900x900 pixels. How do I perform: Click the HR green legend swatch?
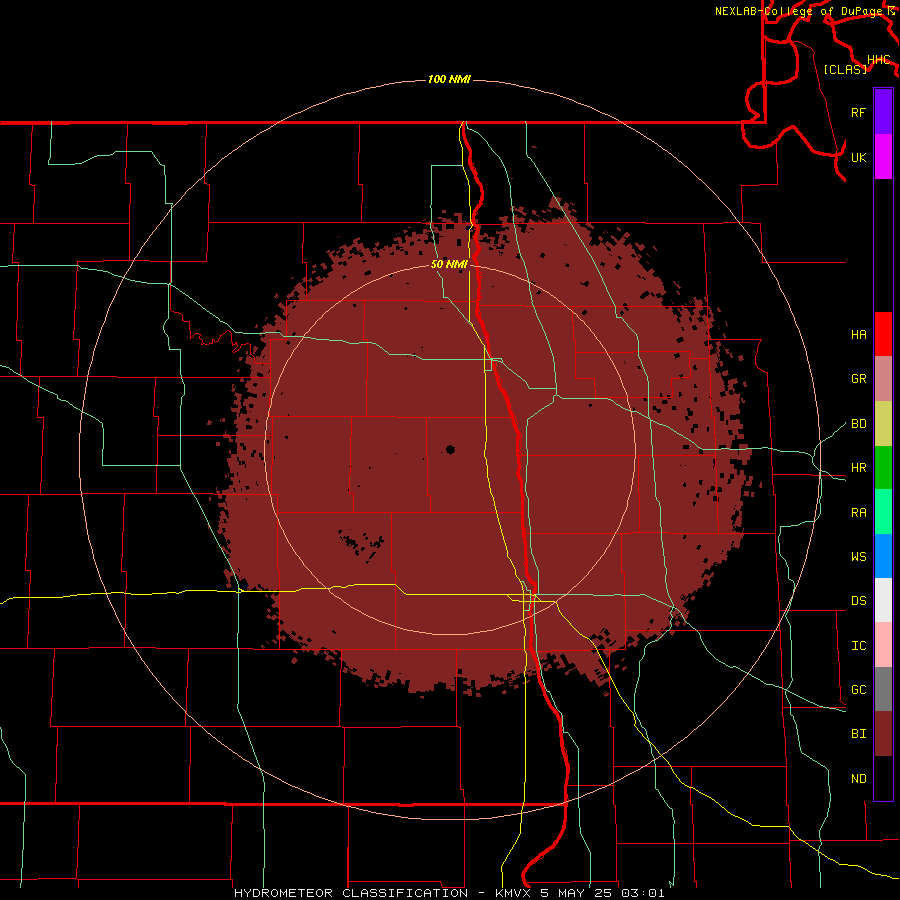(883, 468)
